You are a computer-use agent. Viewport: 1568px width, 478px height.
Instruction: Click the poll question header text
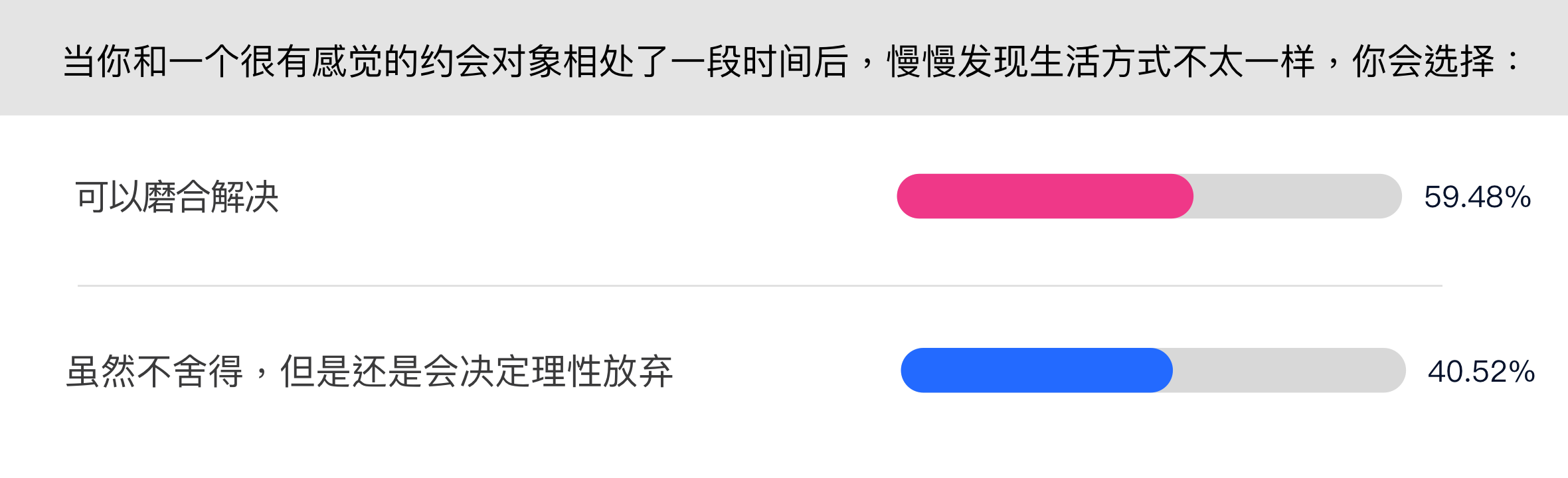(792, 62)
